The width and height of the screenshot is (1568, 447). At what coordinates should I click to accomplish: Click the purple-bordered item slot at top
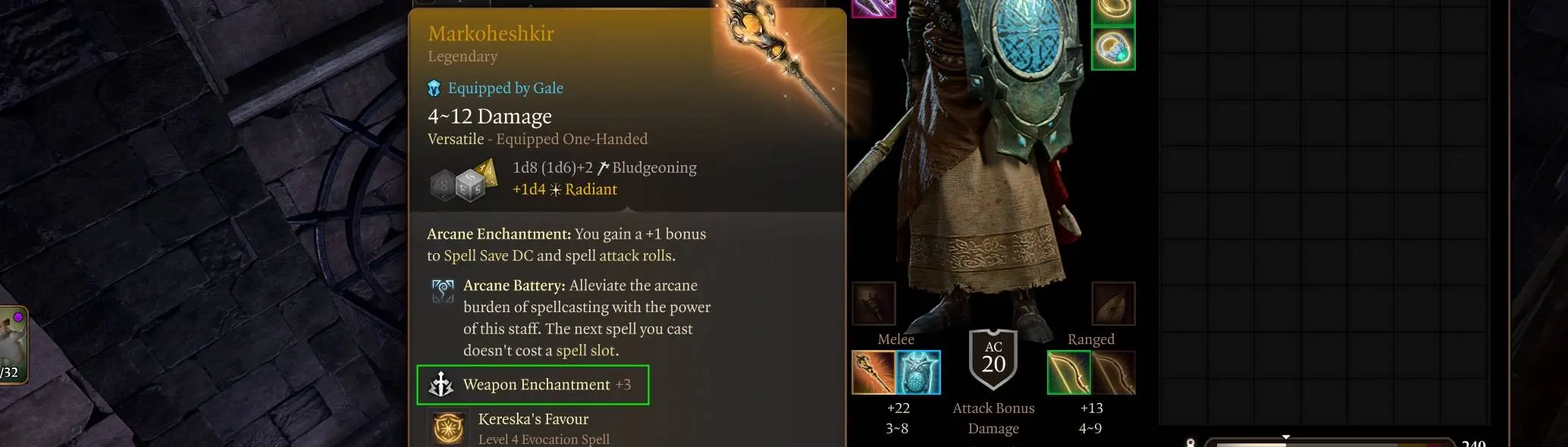pyautogui.click(x=874, y=8)
